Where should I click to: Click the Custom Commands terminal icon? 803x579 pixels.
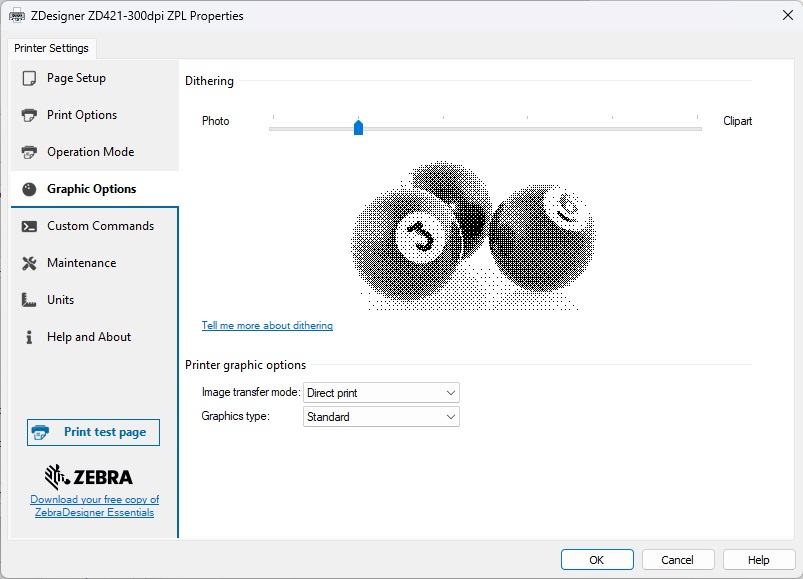pos(29,226)
